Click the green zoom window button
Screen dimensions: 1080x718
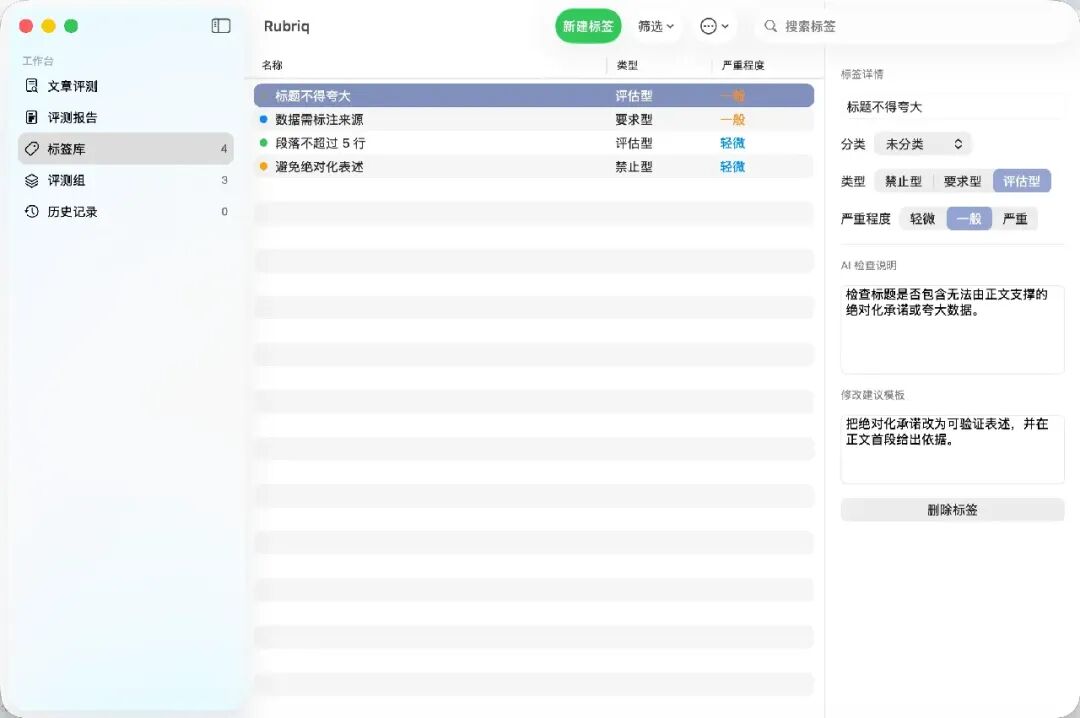(71, 26)
